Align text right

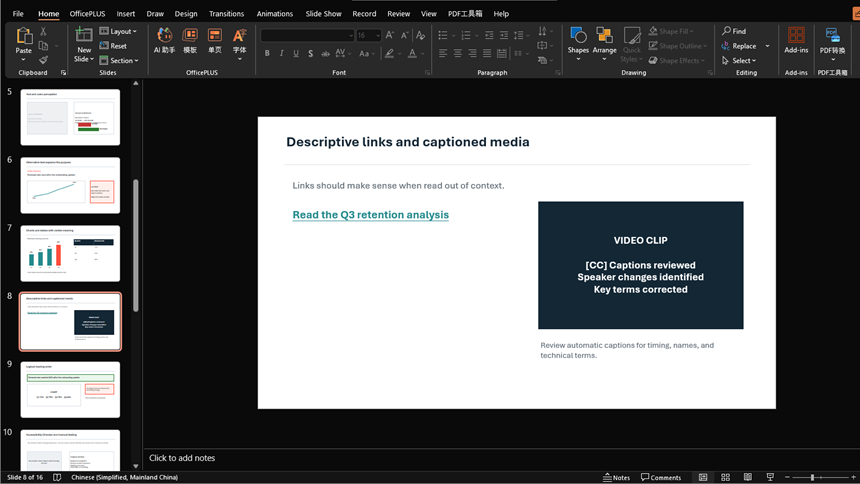click(472, 53)
